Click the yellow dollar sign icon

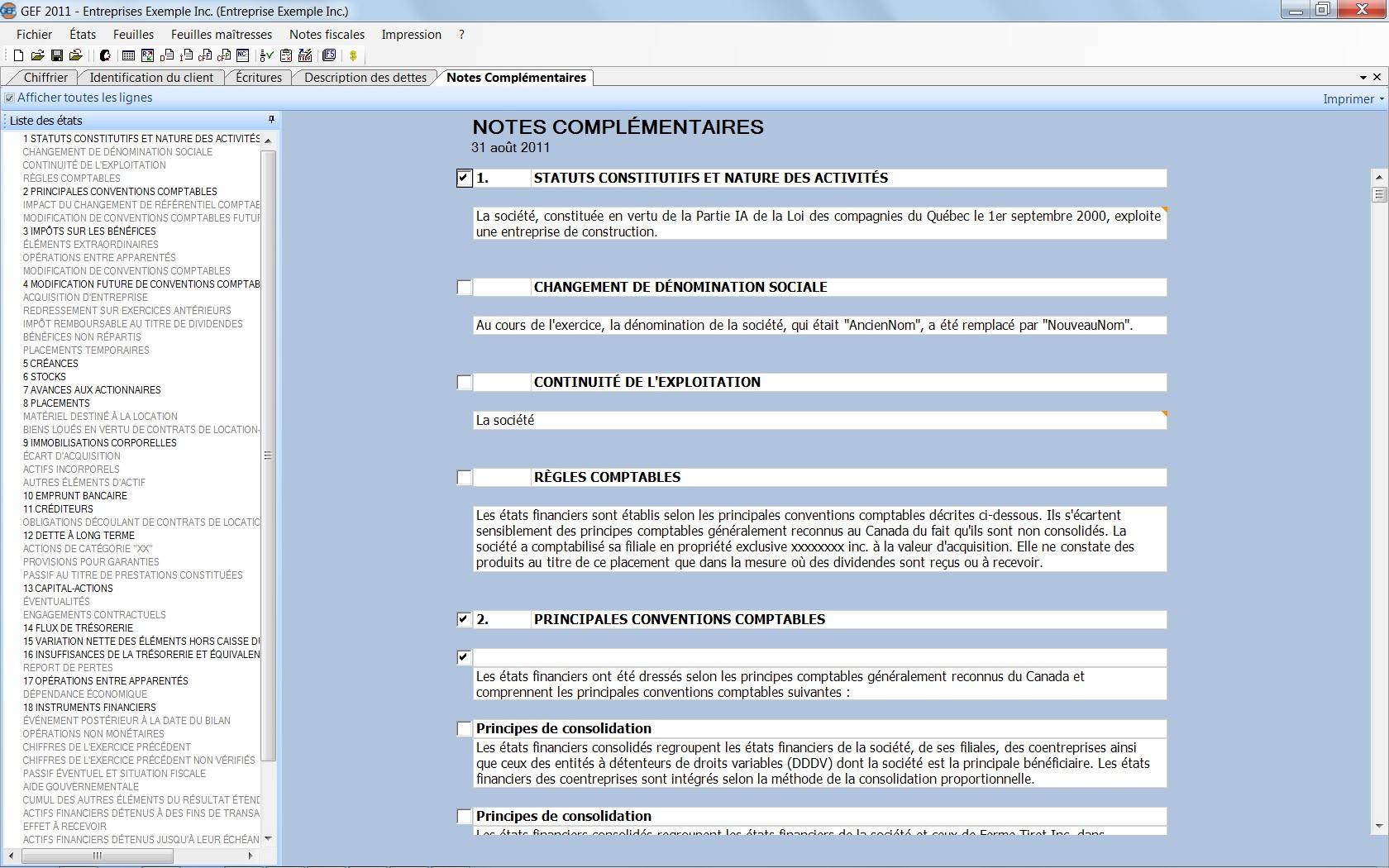point(353,55)
